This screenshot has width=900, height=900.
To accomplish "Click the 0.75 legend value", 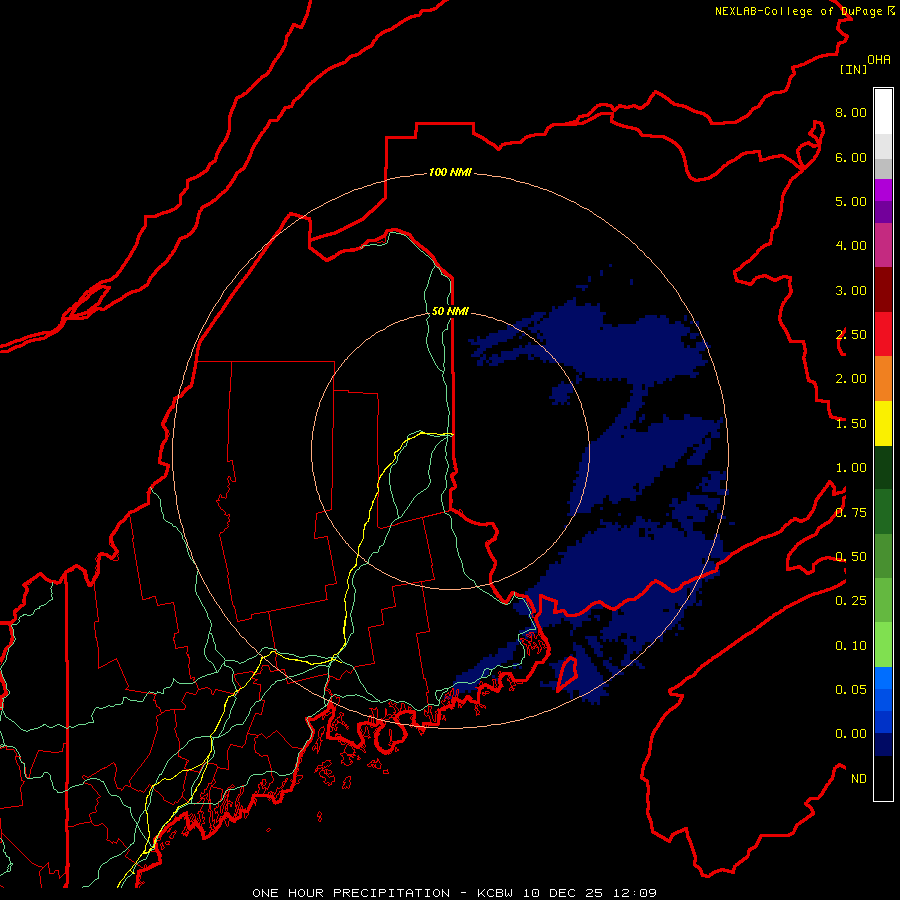I will (x=851, y=513).
